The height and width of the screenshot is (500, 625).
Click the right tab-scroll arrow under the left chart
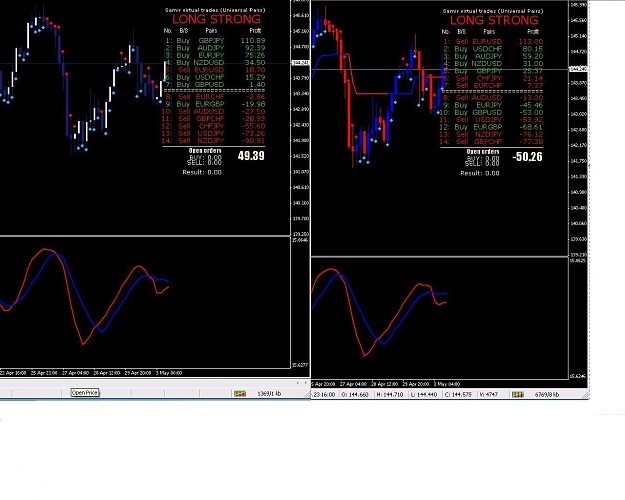(306, 383)
